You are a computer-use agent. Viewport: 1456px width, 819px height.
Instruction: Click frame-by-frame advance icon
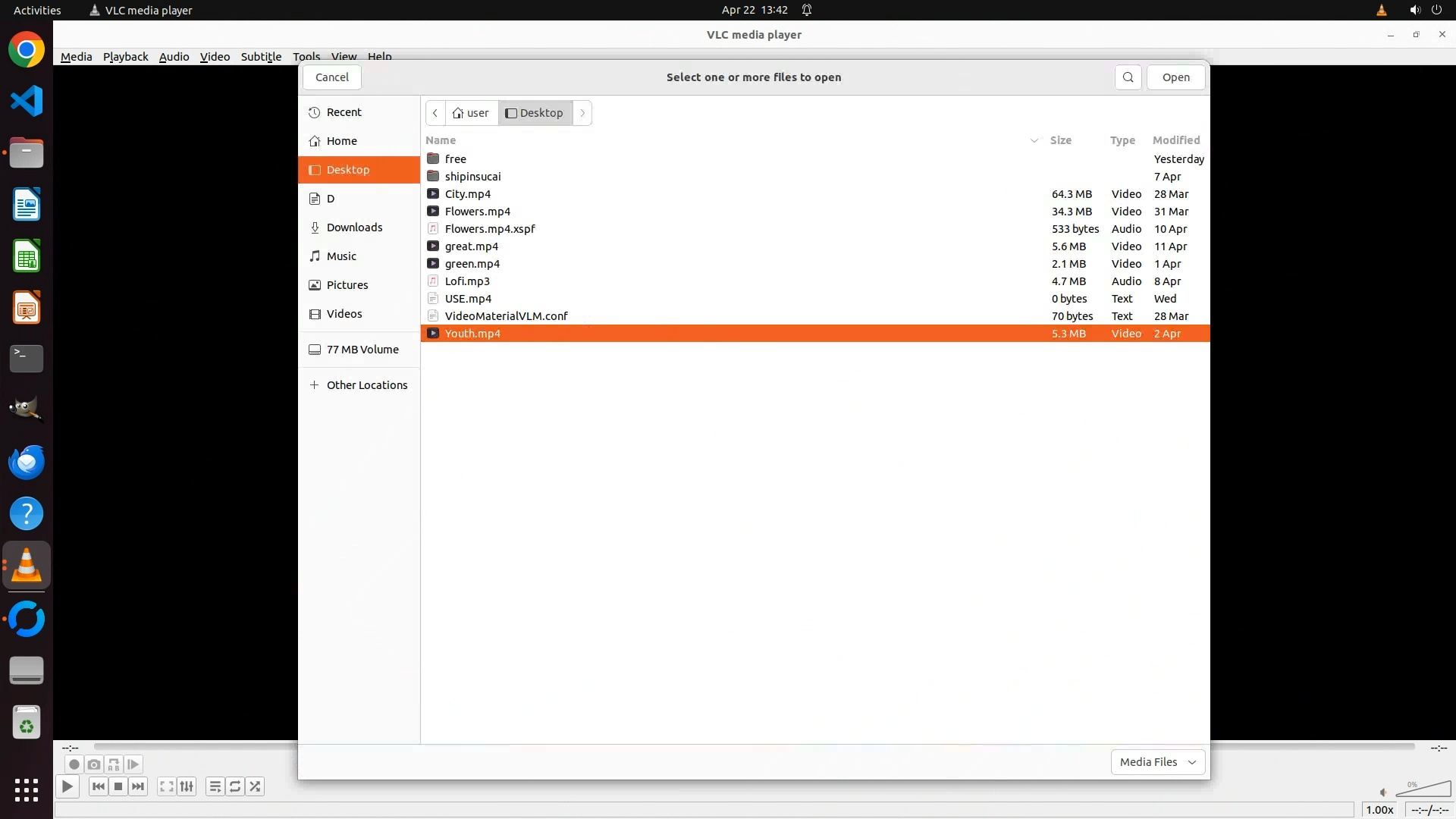pyautogui.click(x=133, y=764)
